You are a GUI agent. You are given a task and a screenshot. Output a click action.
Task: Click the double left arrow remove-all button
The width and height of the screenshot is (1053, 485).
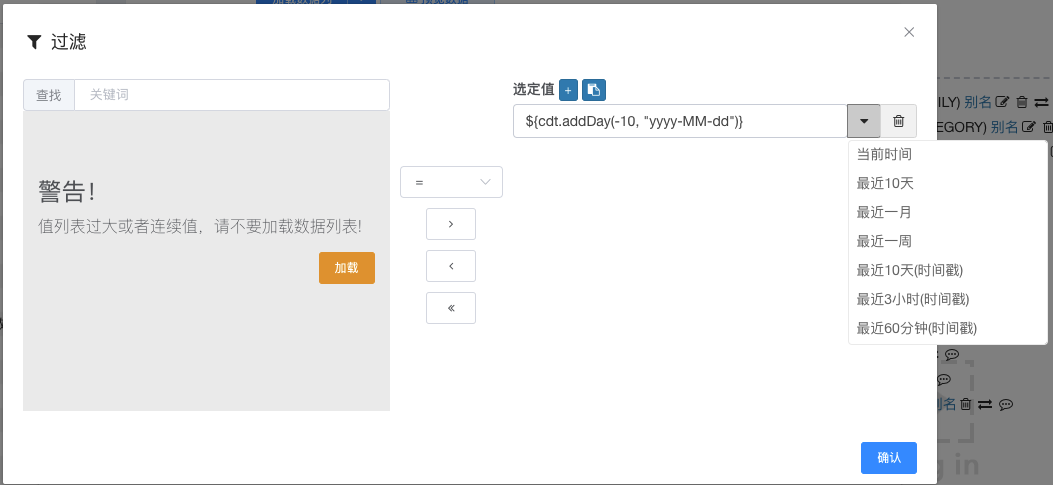pyautogui.click(x=451, y=308)
